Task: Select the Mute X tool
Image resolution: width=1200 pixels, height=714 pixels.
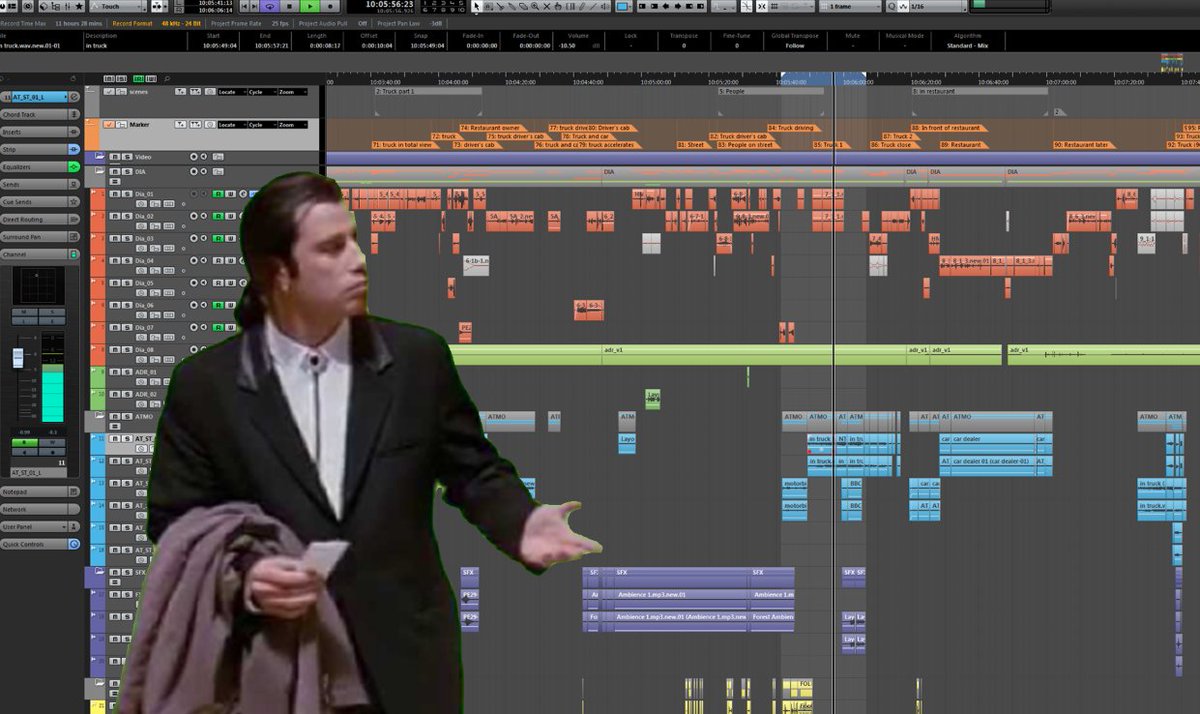Action: click(547, 6)
